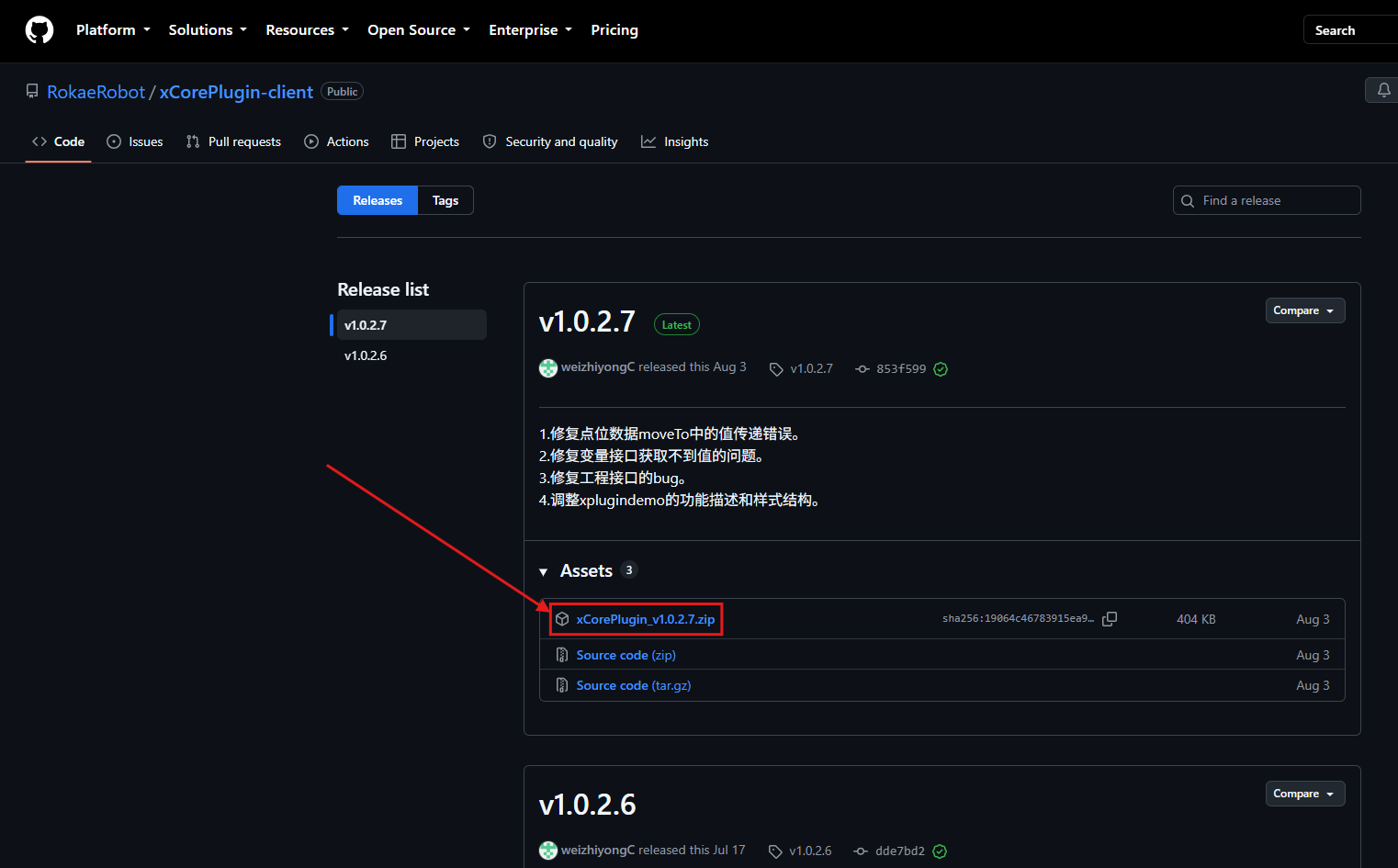Click the green verified check next to dde7bd2
1398x868 pixels.
(x=940, y=851)
